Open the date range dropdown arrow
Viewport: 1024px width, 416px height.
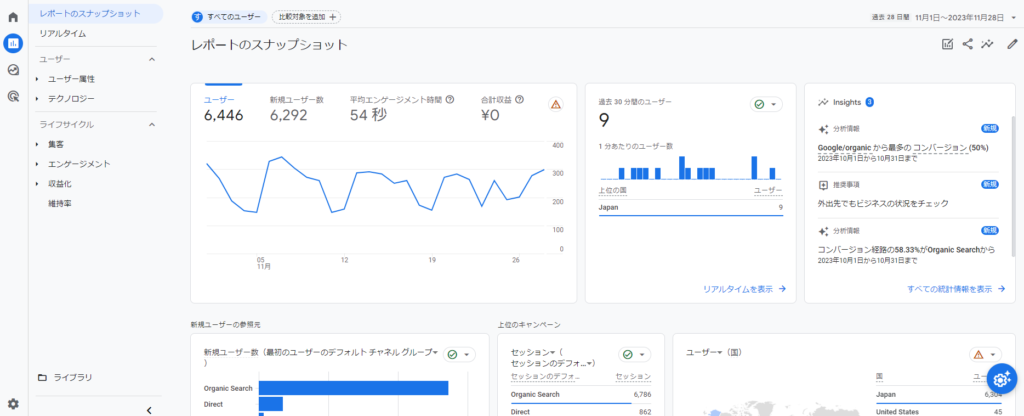click(x=1013, y=17)
